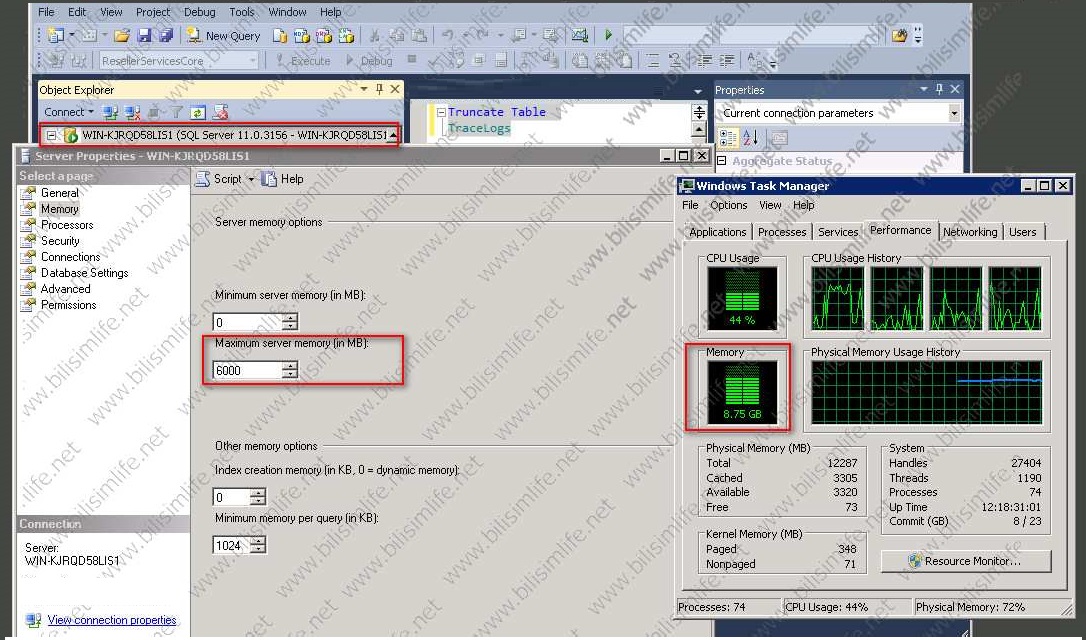Pin the Object Explorer panel
Screen dimensions: 1086x640
pyautogui.click(x=379, y=89)
